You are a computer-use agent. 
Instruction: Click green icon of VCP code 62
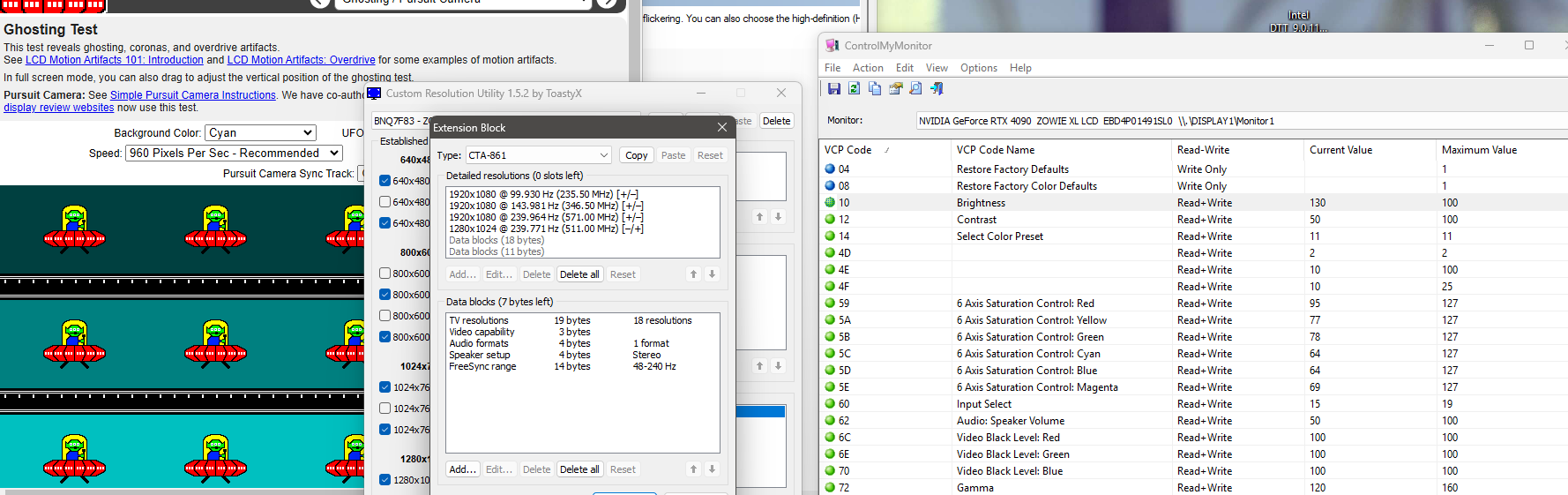click(830, 420)
